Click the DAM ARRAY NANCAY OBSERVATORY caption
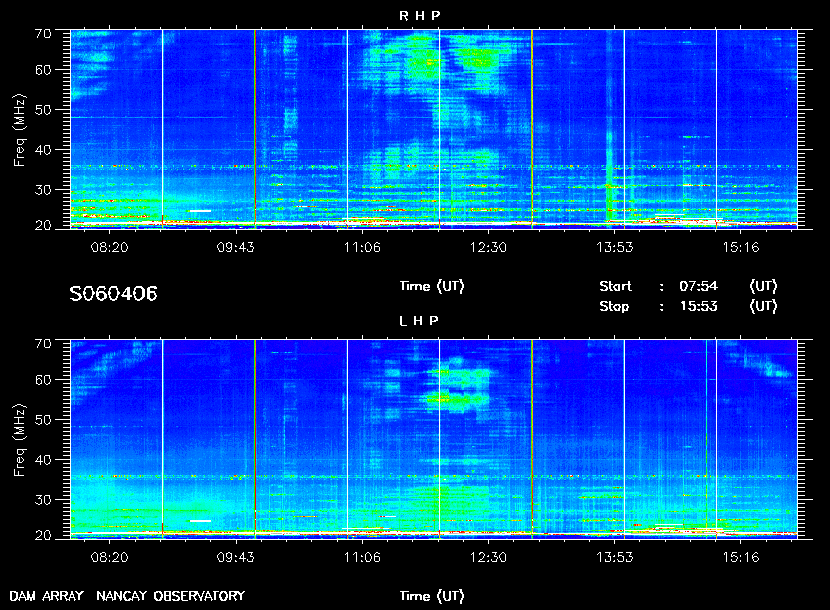The height and width of the screenshot is (610, 830). point(127,596)
